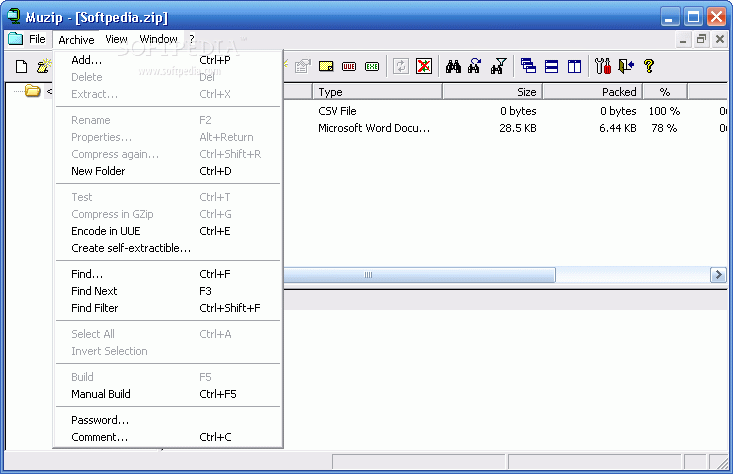This screenshot has height=474, width=733.
Task: Minimize the inner Softpedia.zip document window
Action: (x=683, y=39)
